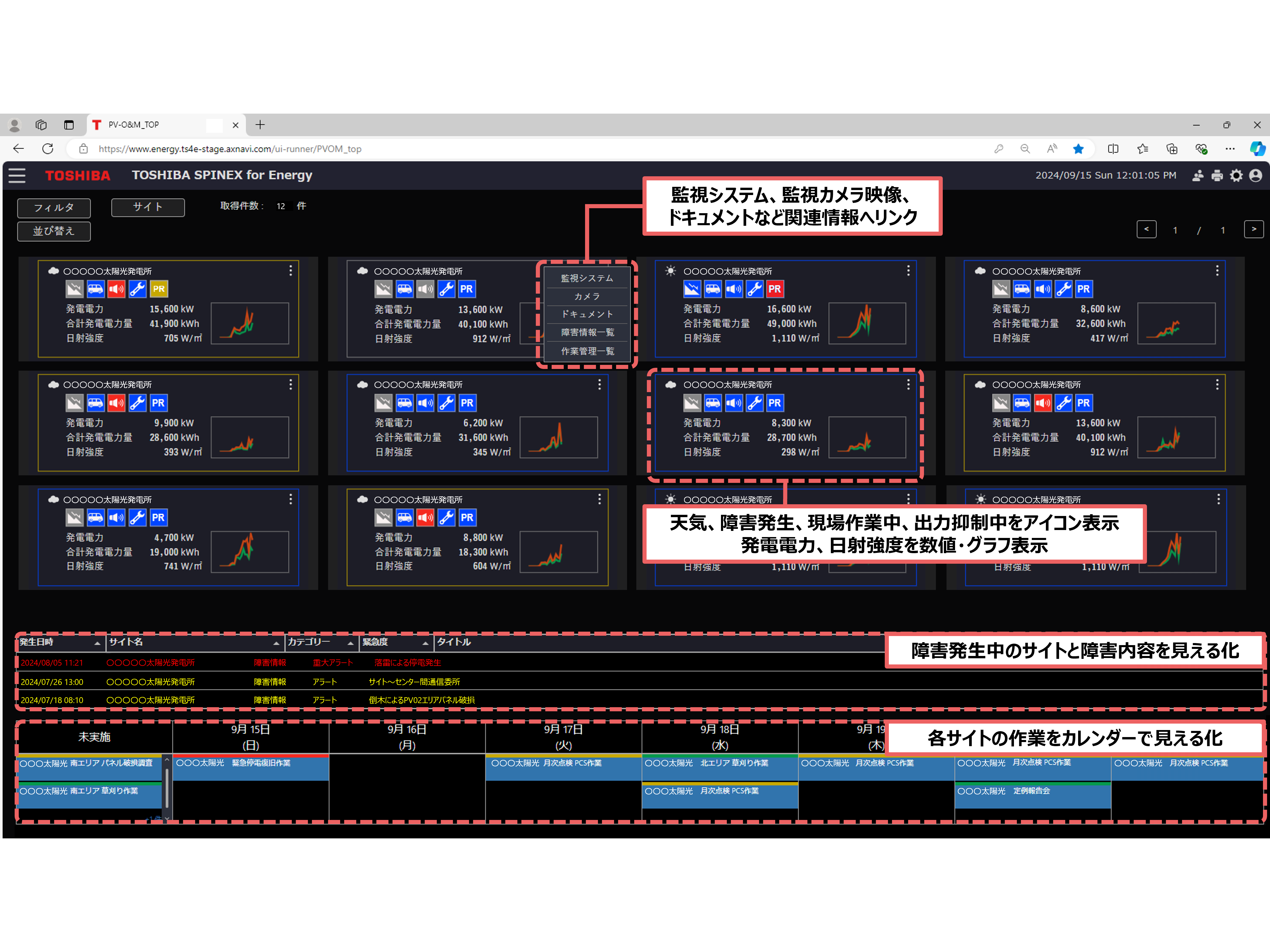Go back using the browser back arrow
This screenshot has height=952, width=1270.
click(x=18, y=149)
